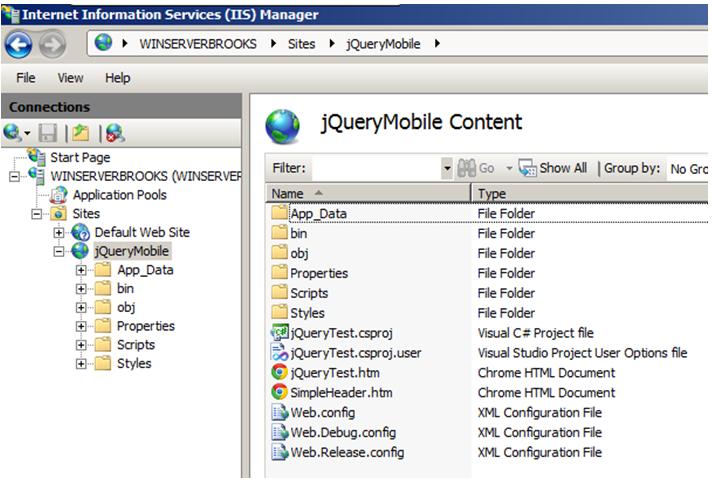Click the Web.Release.config file icon
713x496 pixels.
[x=279, y=452]
